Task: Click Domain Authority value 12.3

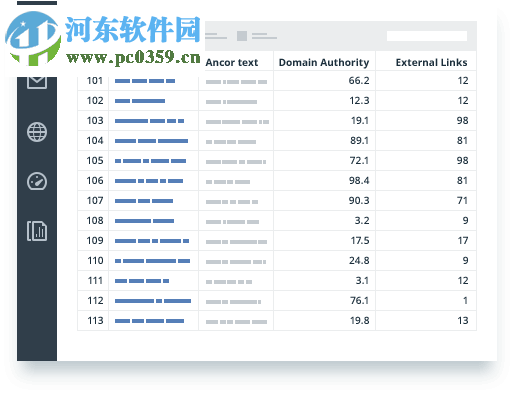Action: [359, 101]
